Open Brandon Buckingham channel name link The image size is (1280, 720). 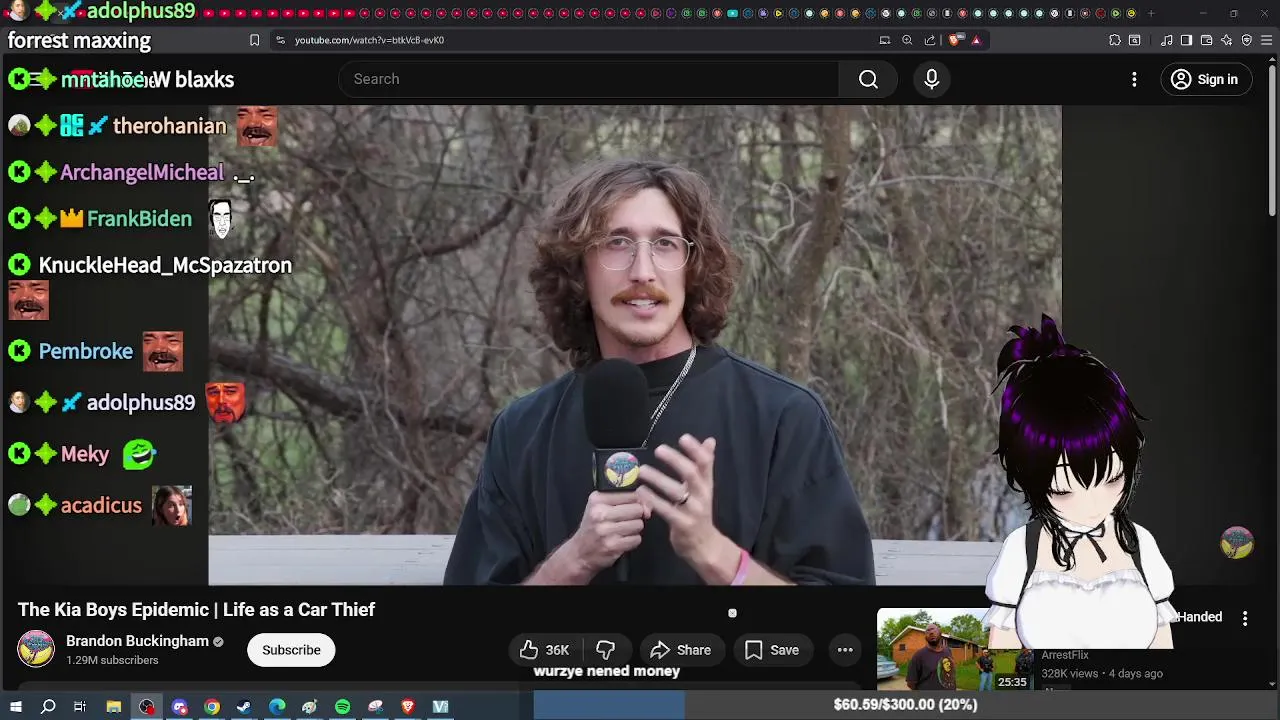click(137, 641)
